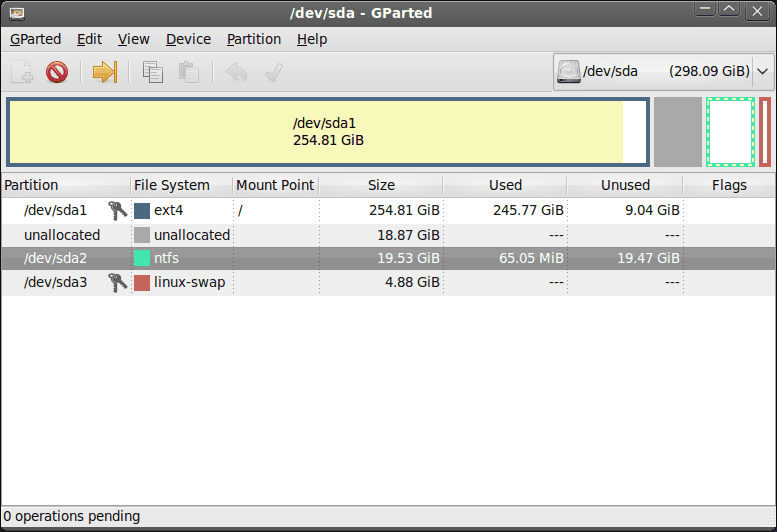The image size is (777, 532).
Task: Click the lock keys icon on /dev/sda1
Action: coord(117,211)
